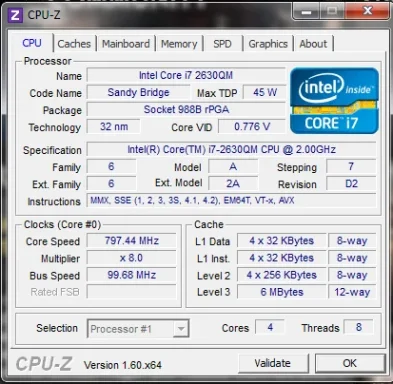Click the Stepping value 7

pos(351,166)
